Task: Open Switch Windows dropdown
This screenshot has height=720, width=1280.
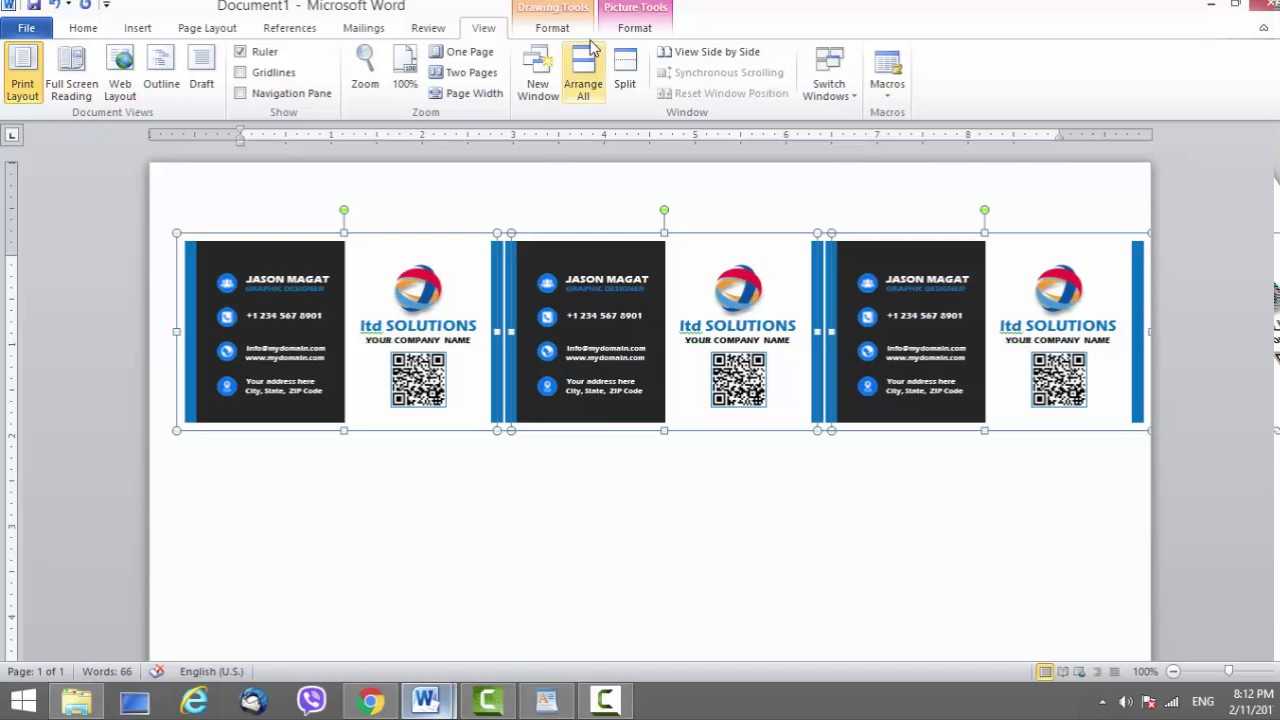Action: [829, 73]
